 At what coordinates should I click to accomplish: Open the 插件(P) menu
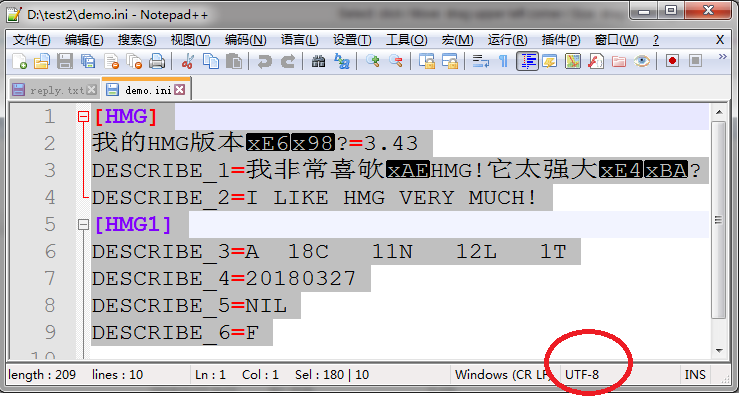point(561,40)
